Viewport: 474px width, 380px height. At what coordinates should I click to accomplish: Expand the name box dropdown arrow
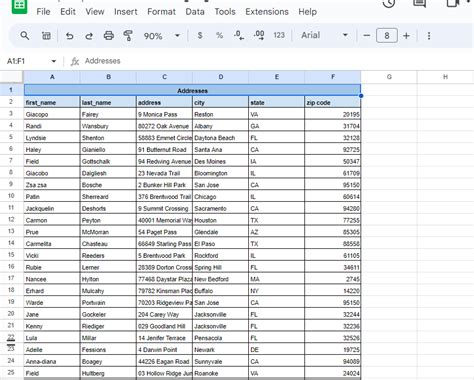coord(54,61)
